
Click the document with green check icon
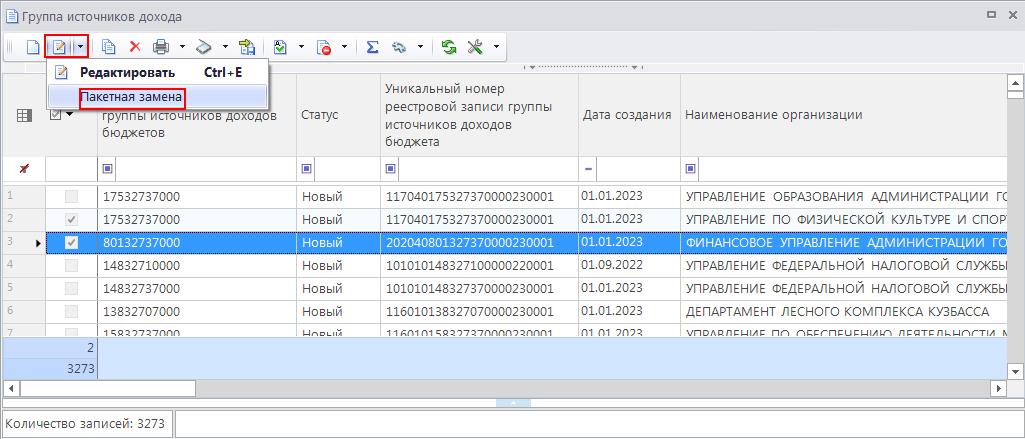pyautogui.click(x=280, y=47)
